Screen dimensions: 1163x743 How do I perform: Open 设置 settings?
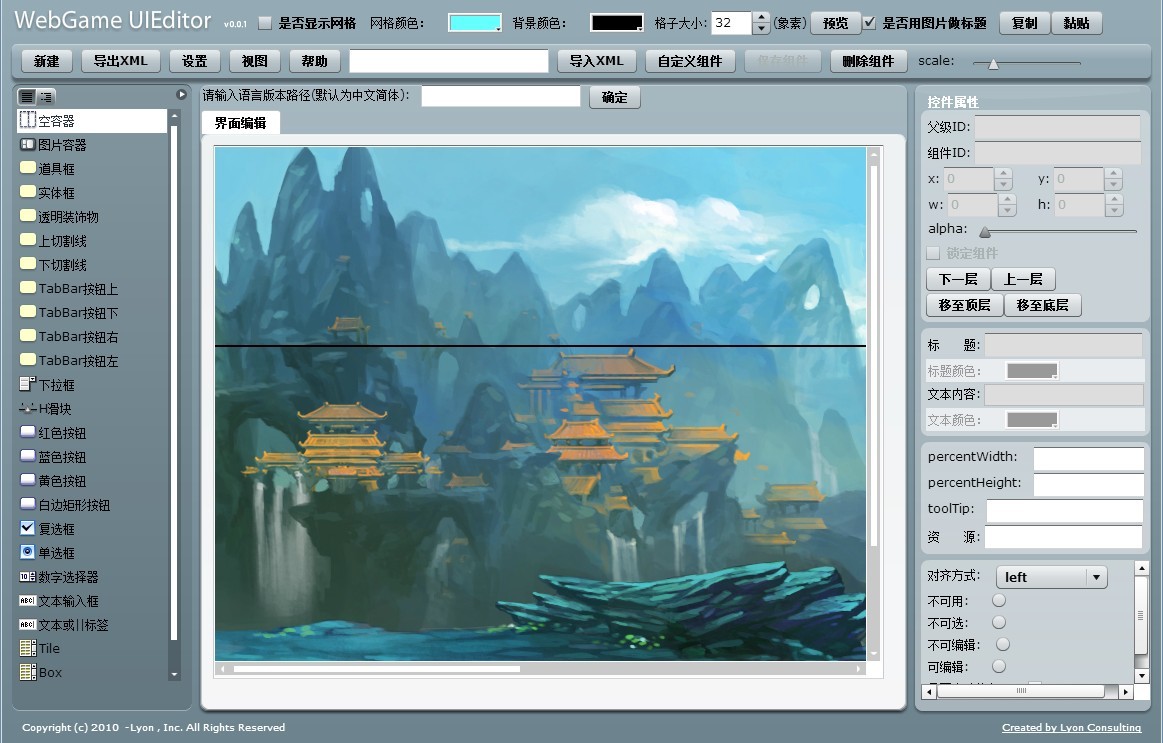tap(194, 61)
